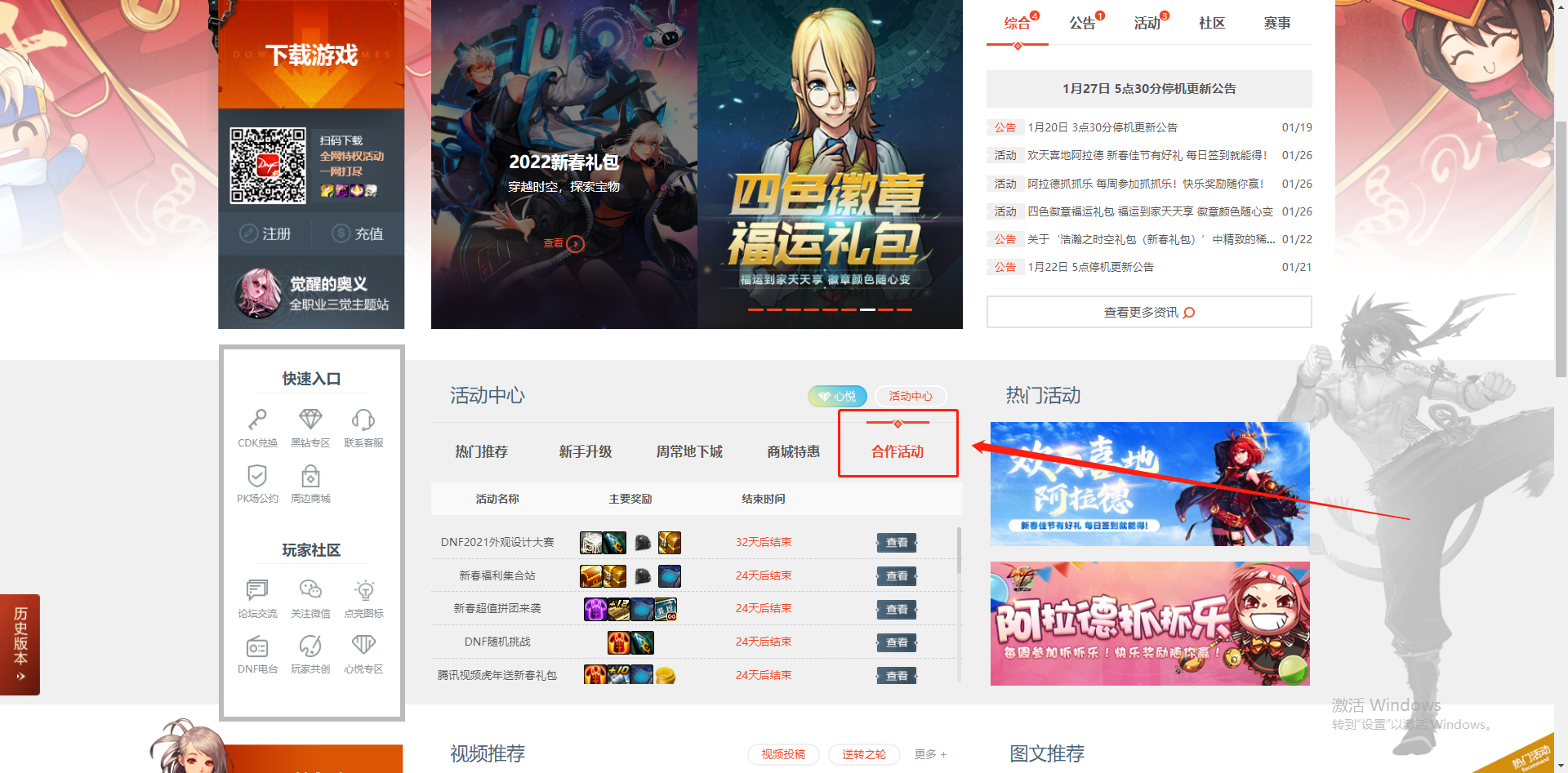Open news 关于 '浩瀚之时空礼包 (新春礼包)'
Screen dimensions: 1568x773
[1151, 239]
